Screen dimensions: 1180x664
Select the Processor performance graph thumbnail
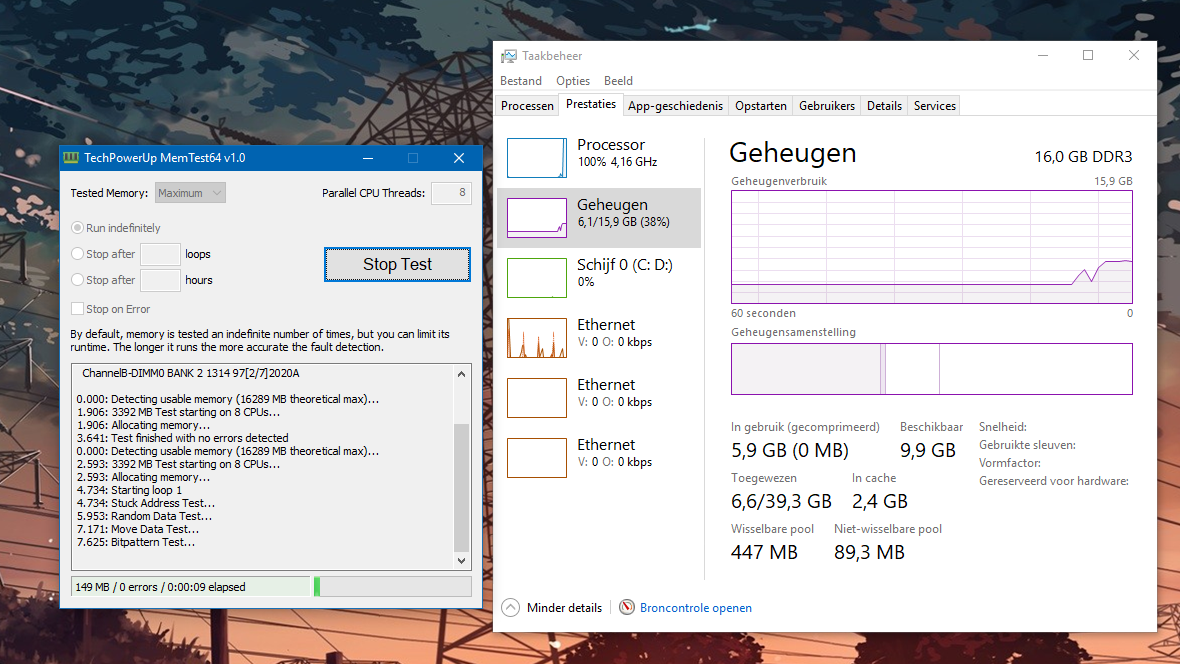click(x=537, y=157)
